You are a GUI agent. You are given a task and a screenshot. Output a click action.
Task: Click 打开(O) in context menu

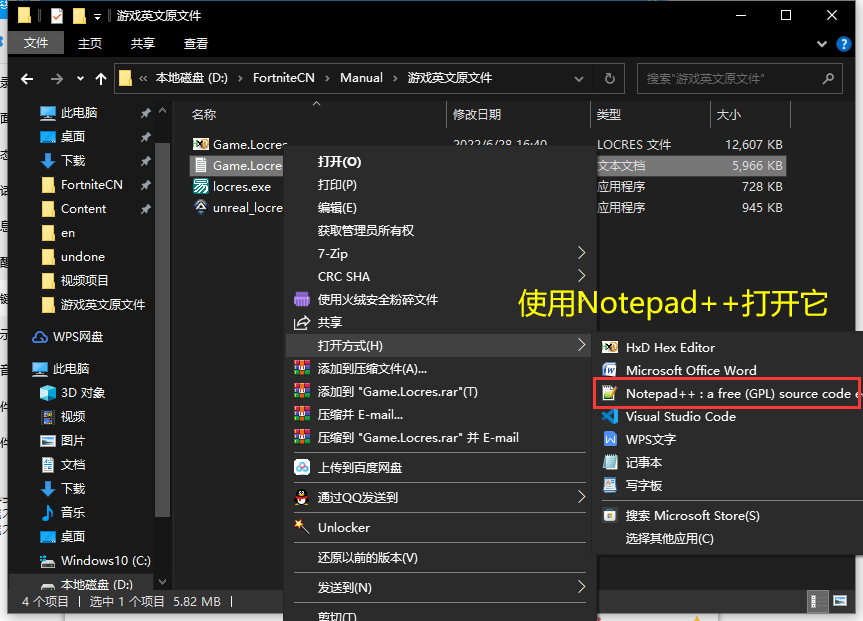(x=339, y=162)
